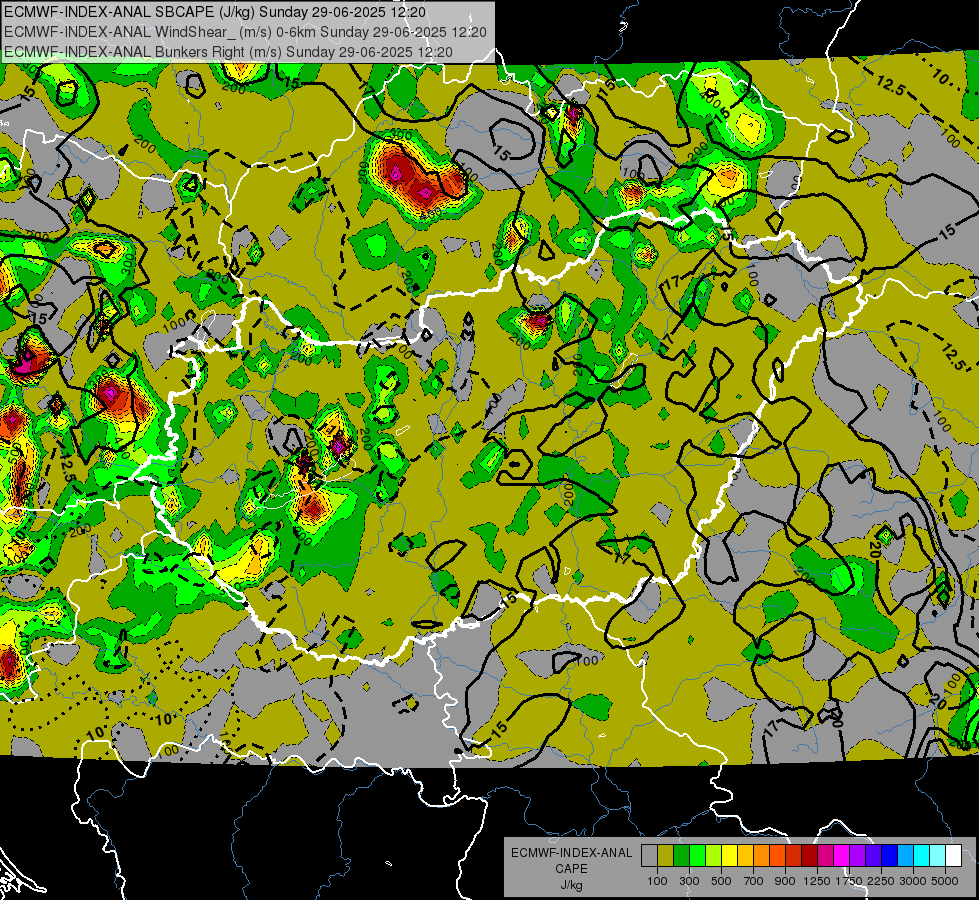Click the amber legend swatch
This screenshot has width=979, height=900.
click(745, 856)
